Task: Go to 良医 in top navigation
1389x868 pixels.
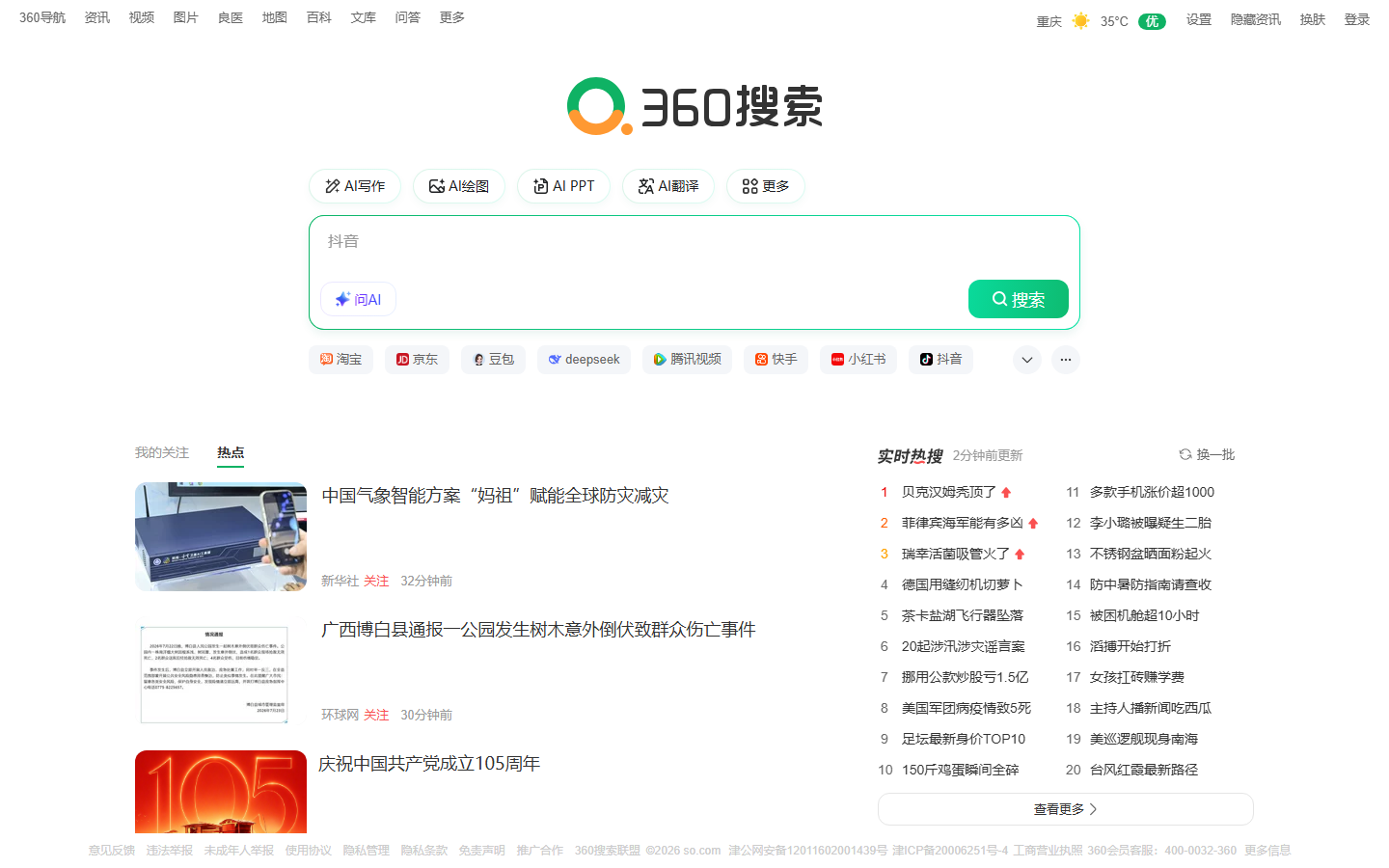Action: [231, 17]
